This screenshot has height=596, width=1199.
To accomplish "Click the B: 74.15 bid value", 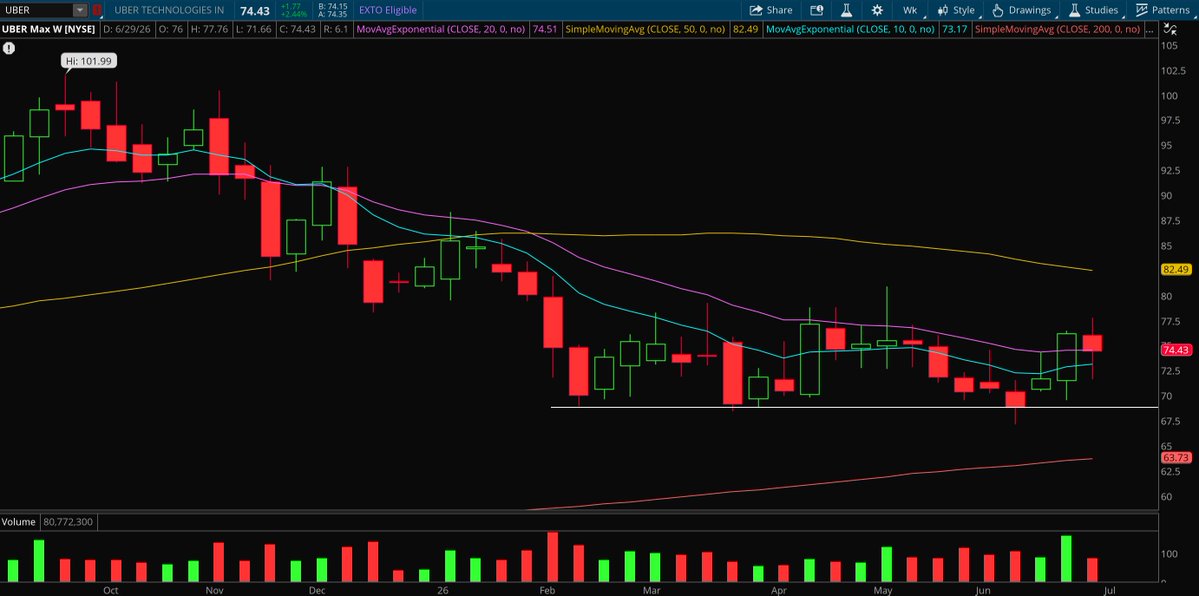I will click(x=335, y=6).
